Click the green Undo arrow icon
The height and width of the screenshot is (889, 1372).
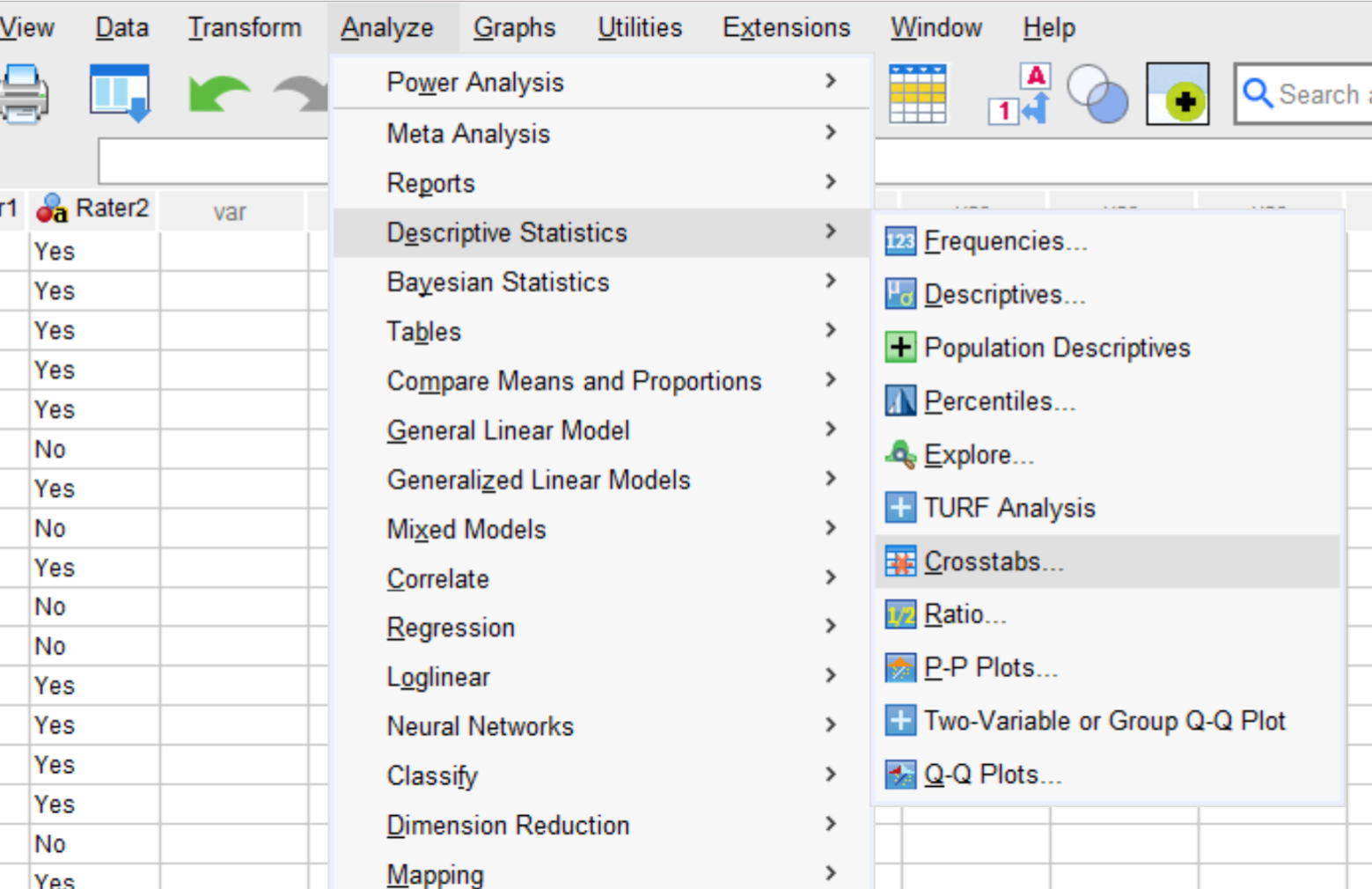[217, 93]
